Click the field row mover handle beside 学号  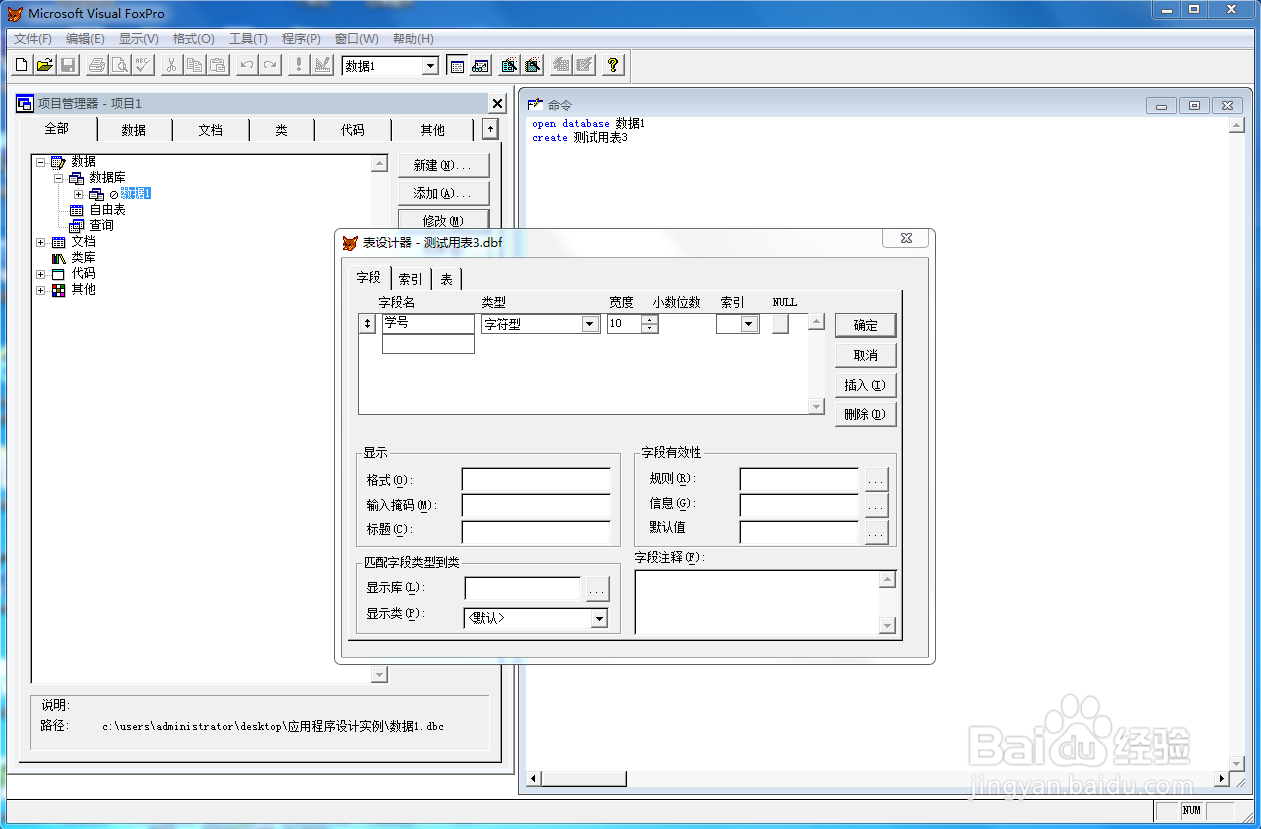pos(368,323)
